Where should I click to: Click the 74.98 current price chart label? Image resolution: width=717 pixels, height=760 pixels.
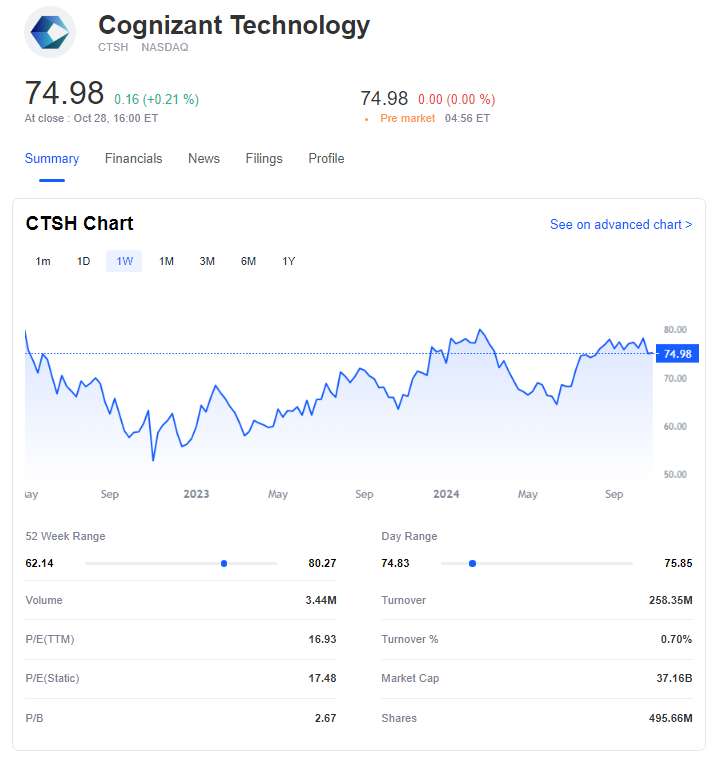pos(677,354)
